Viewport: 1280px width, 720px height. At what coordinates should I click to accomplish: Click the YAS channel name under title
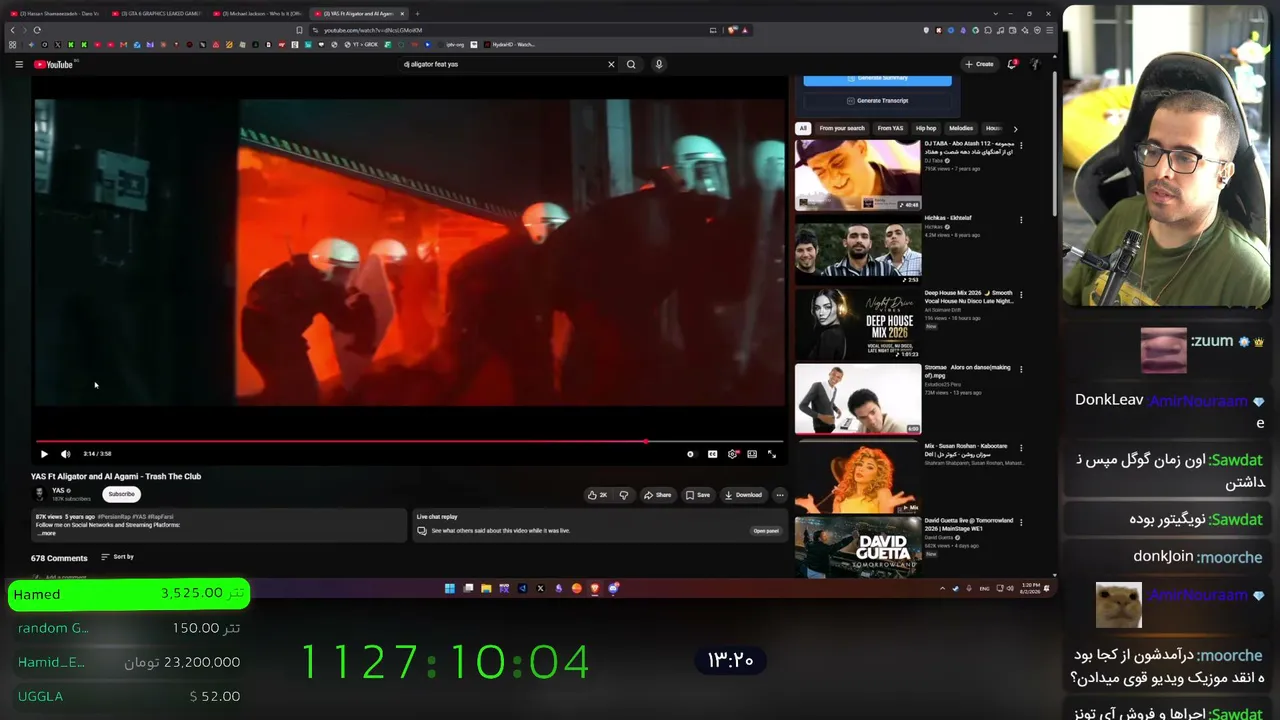click(x=58, y=490)
